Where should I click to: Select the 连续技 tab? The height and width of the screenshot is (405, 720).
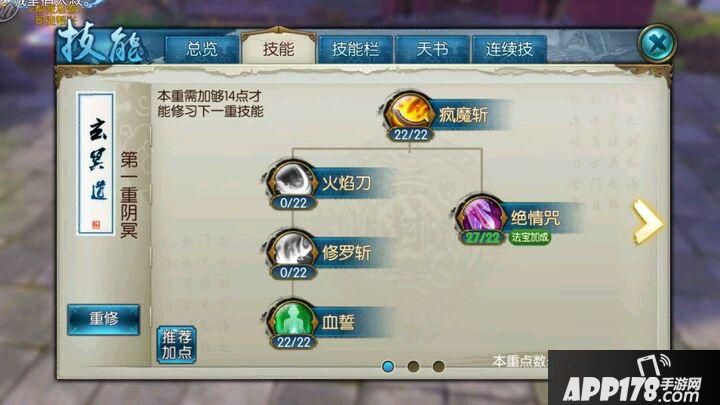coord(509,49)
